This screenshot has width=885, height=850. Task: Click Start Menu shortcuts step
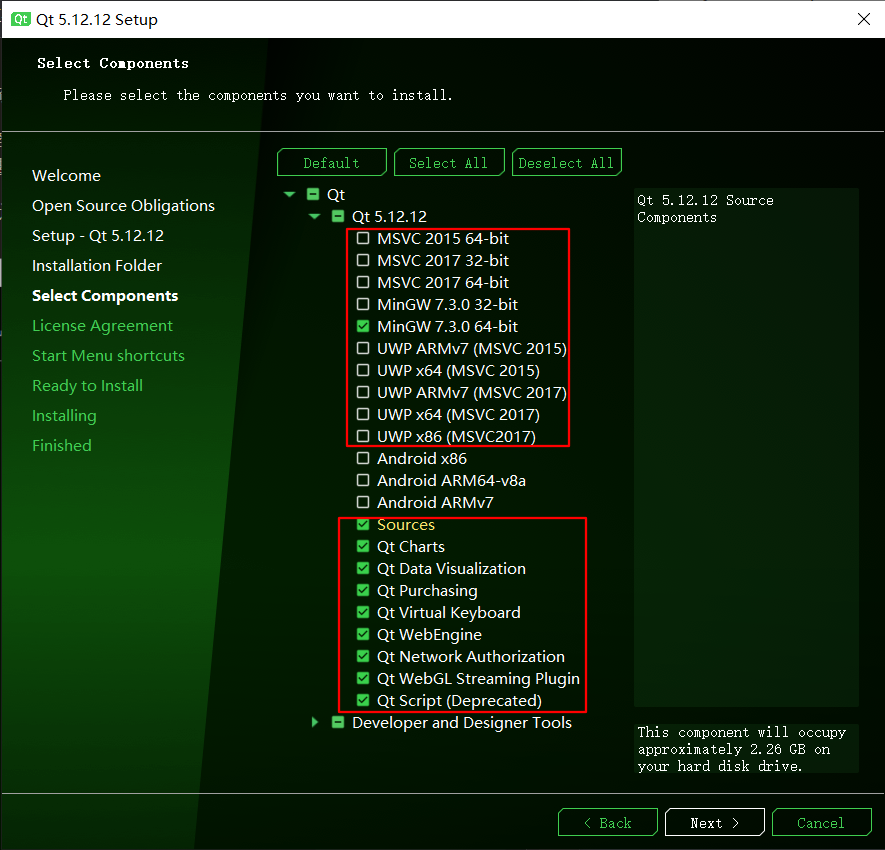coord(108,356)
